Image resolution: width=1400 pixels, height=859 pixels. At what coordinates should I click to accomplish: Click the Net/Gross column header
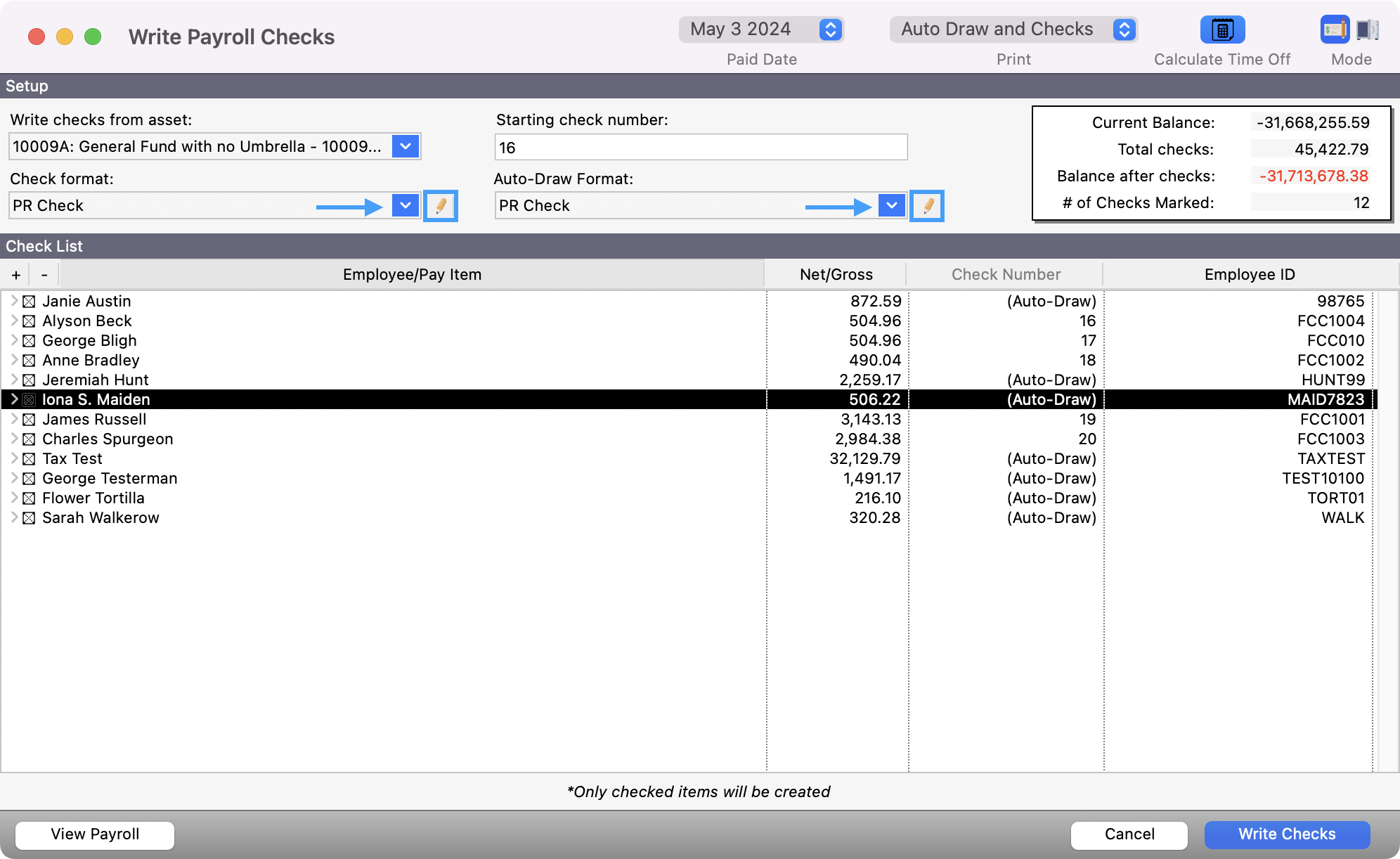836,275
